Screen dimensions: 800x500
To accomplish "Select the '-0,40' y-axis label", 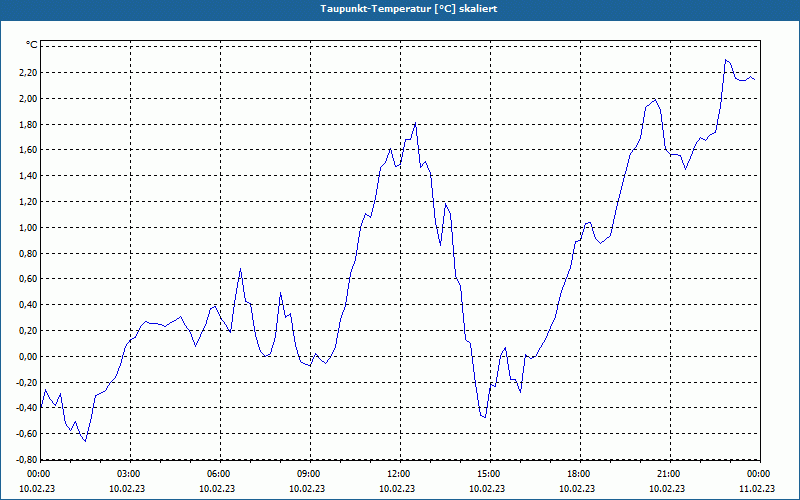I will click(28, 408).
